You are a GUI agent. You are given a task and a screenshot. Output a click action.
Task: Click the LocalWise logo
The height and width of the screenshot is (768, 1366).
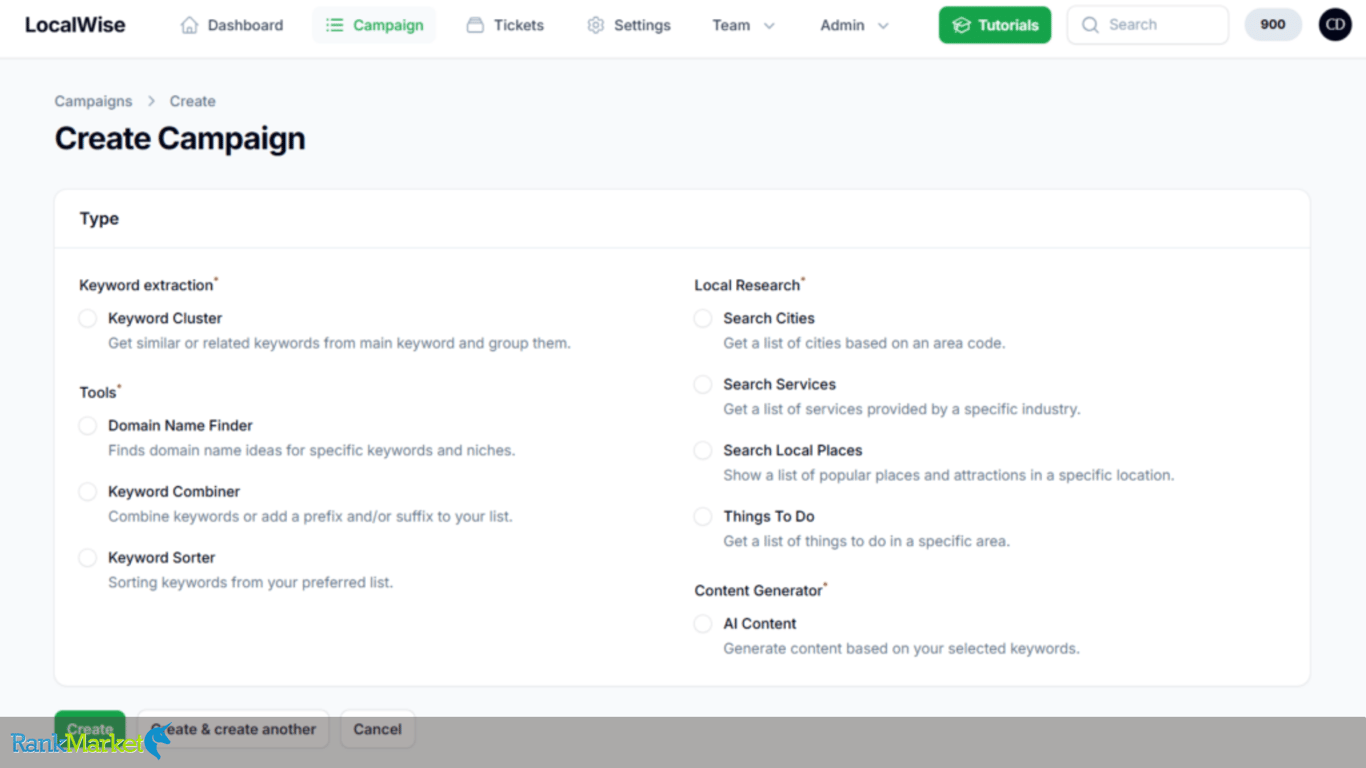(x=75, y=25)
